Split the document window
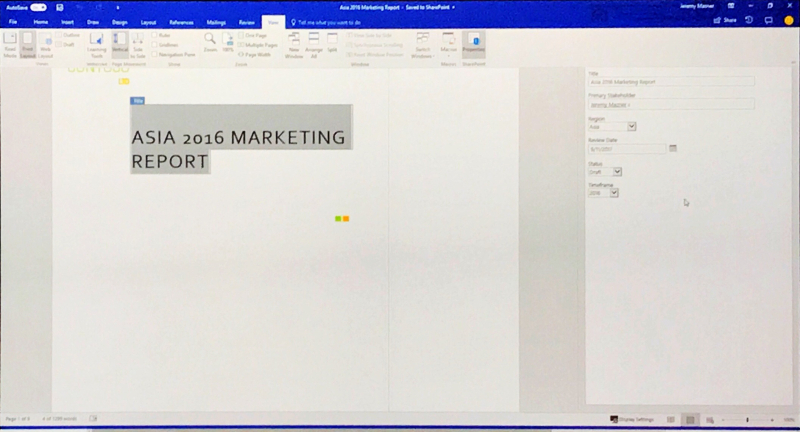 tap(332, 43)
